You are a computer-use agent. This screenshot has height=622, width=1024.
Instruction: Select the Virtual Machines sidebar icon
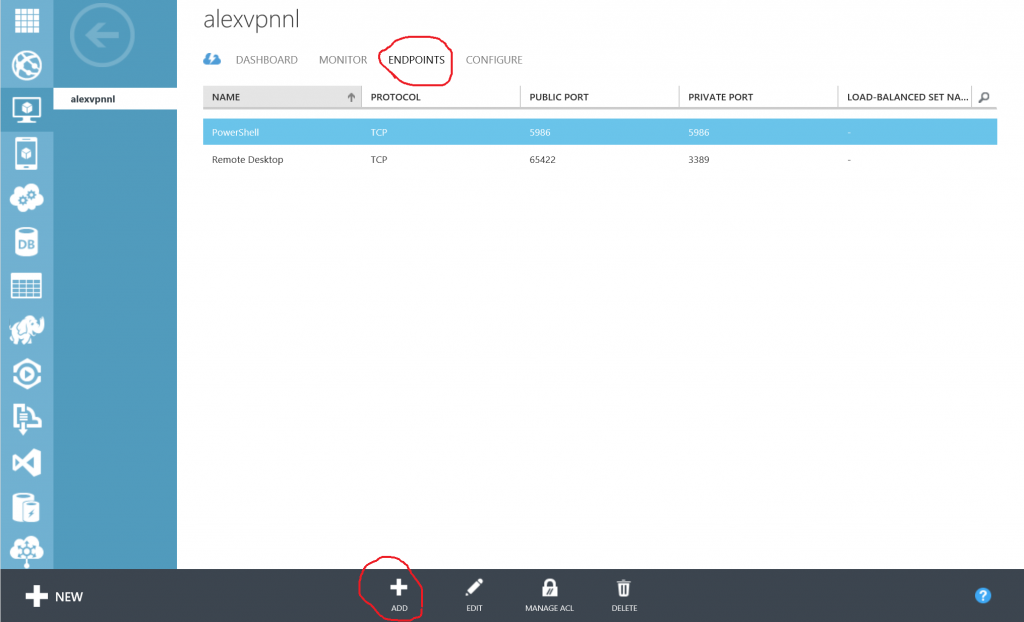click(x=27, y=109)
